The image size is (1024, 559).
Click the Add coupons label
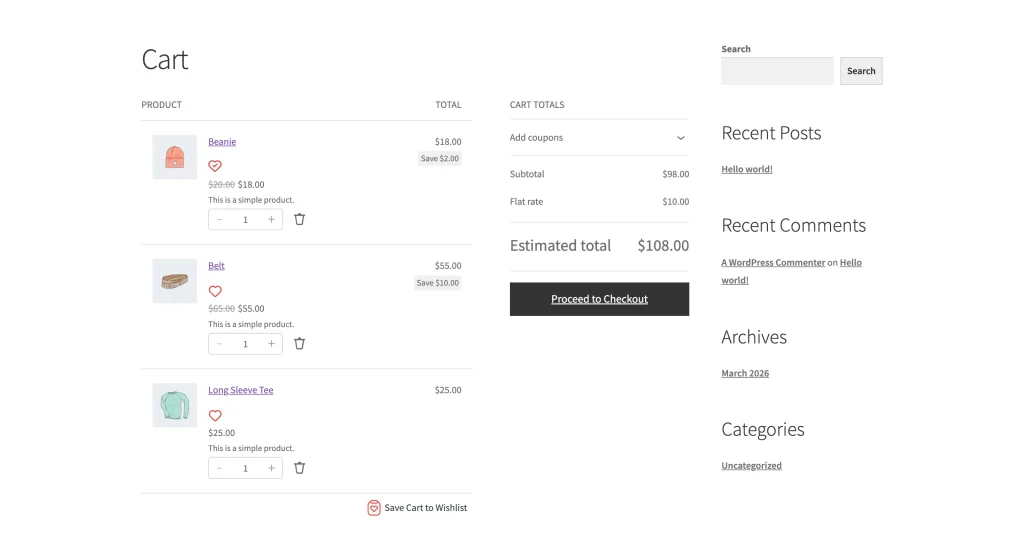[x=536, y=138]
